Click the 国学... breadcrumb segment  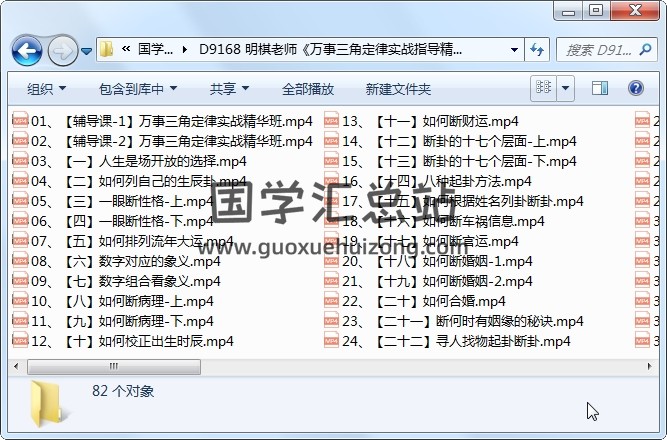[x=155, y=50]
